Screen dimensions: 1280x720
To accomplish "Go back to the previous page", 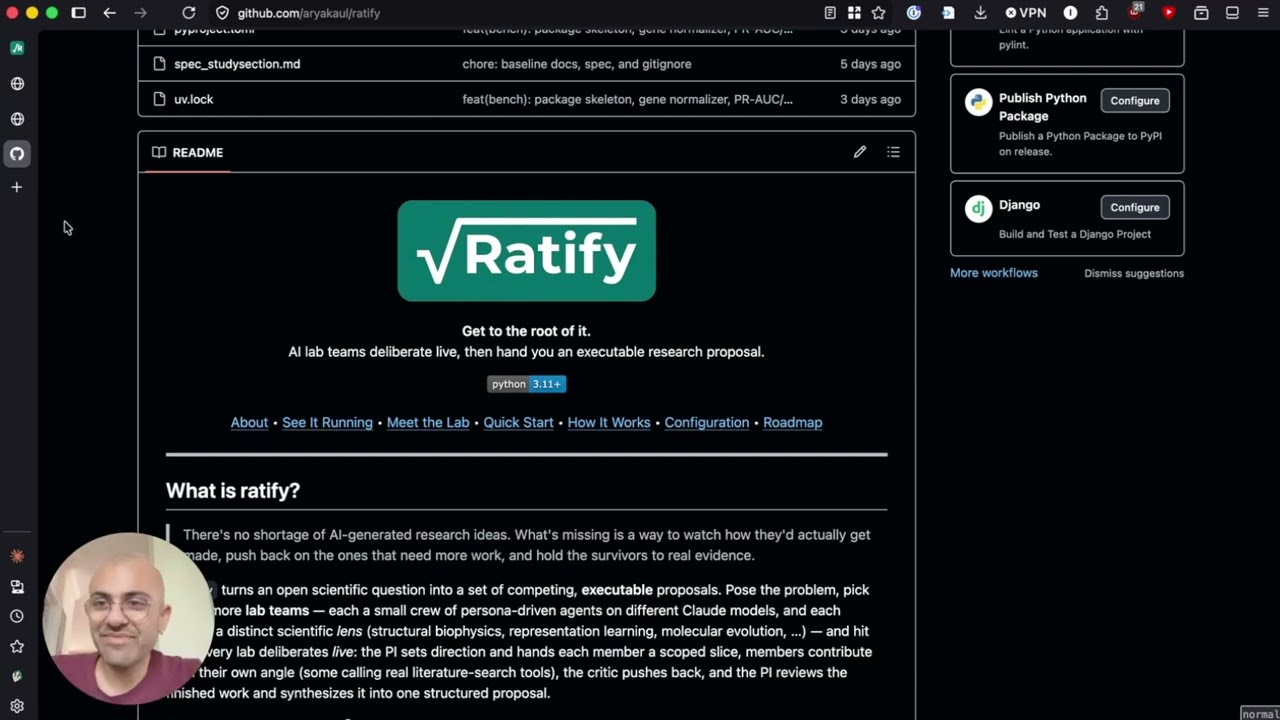I will (110, 13).
